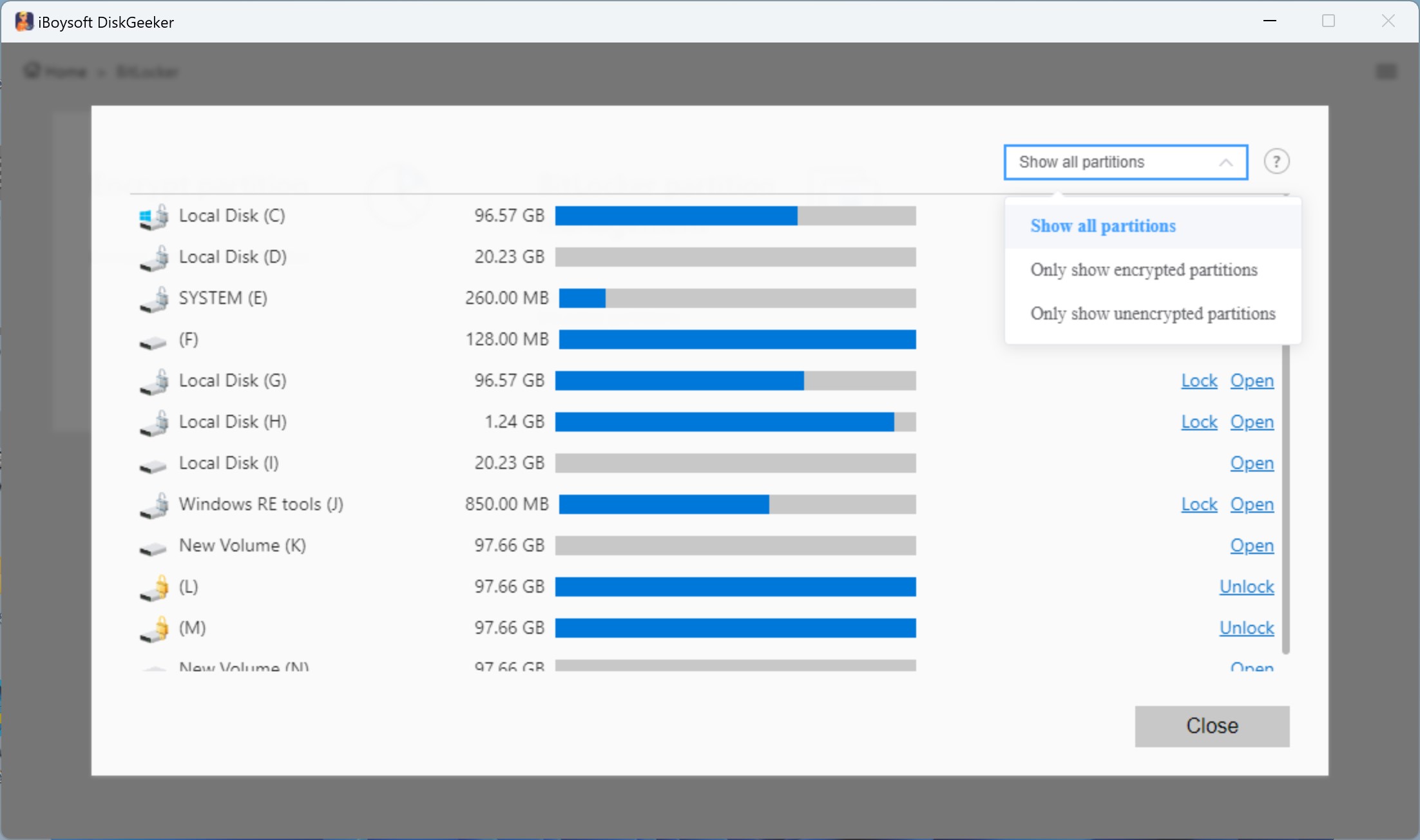Click the BitLocker breadcrumb item
The width and height of the screenshot is (1420, 840).
(x=148, y=72)
